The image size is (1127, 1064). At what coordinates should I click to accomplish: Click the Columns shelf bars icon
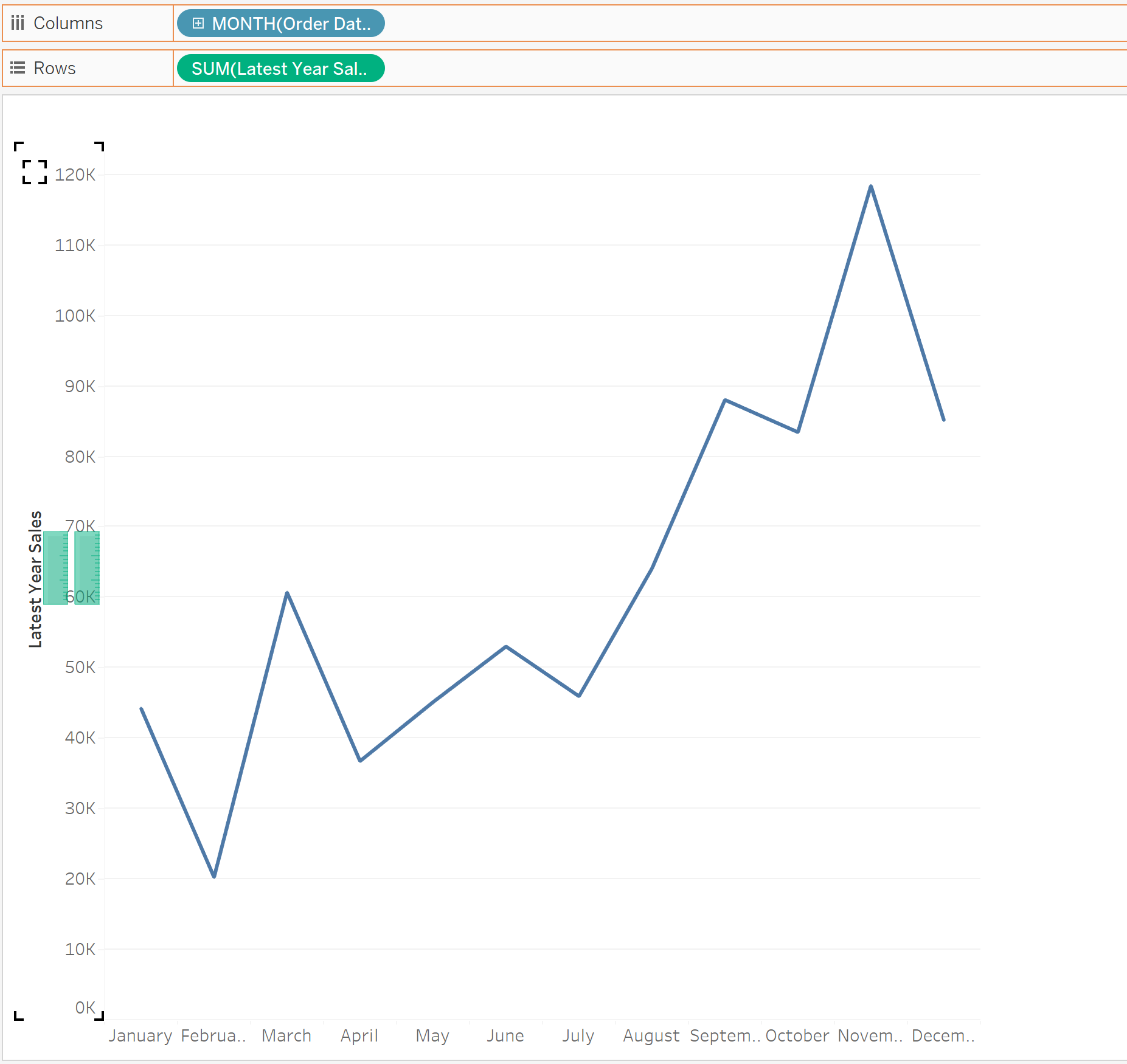[18, 23]
